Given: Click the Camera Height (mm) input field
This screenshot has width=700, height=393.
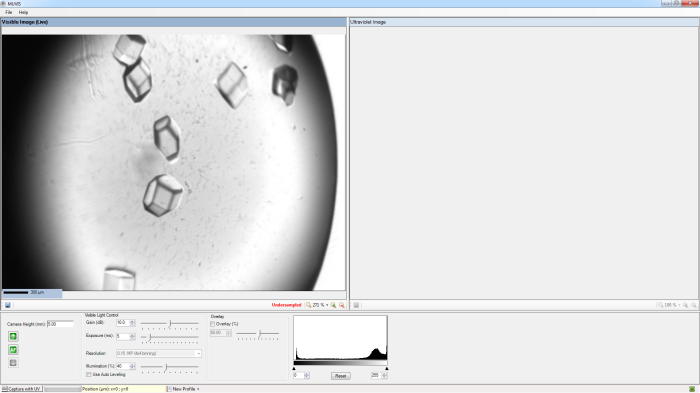Looking at the screenshot, I should [x=60, y=324].
